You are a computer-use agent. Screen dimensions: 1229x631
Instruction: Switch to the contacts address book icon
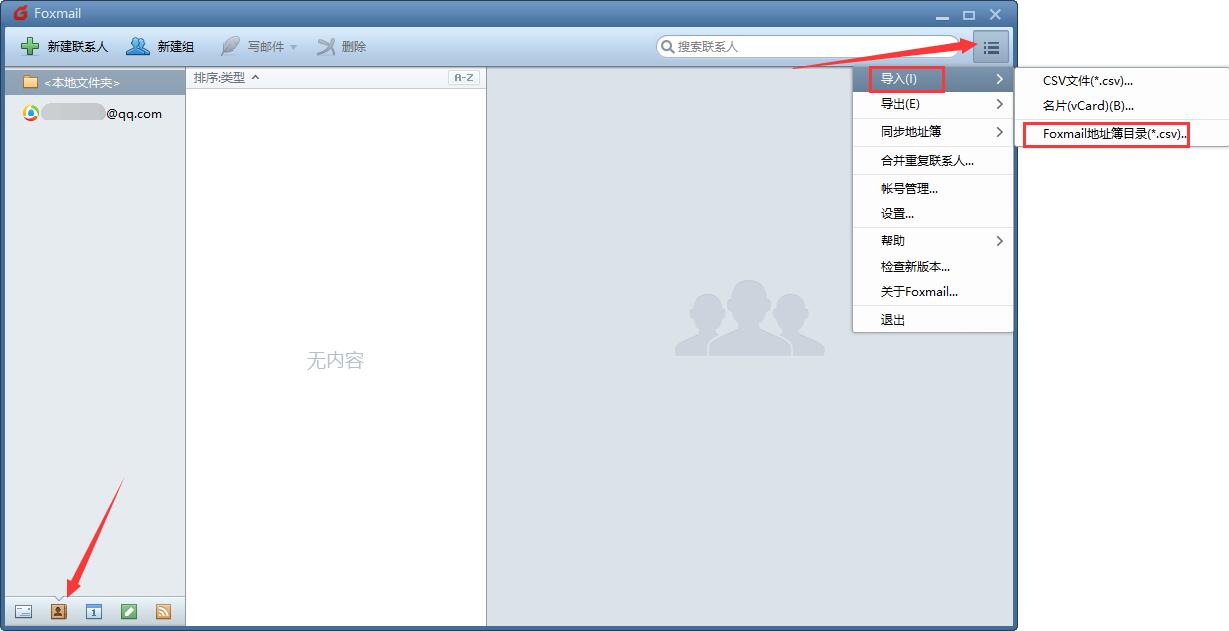[x=58, y=611]
